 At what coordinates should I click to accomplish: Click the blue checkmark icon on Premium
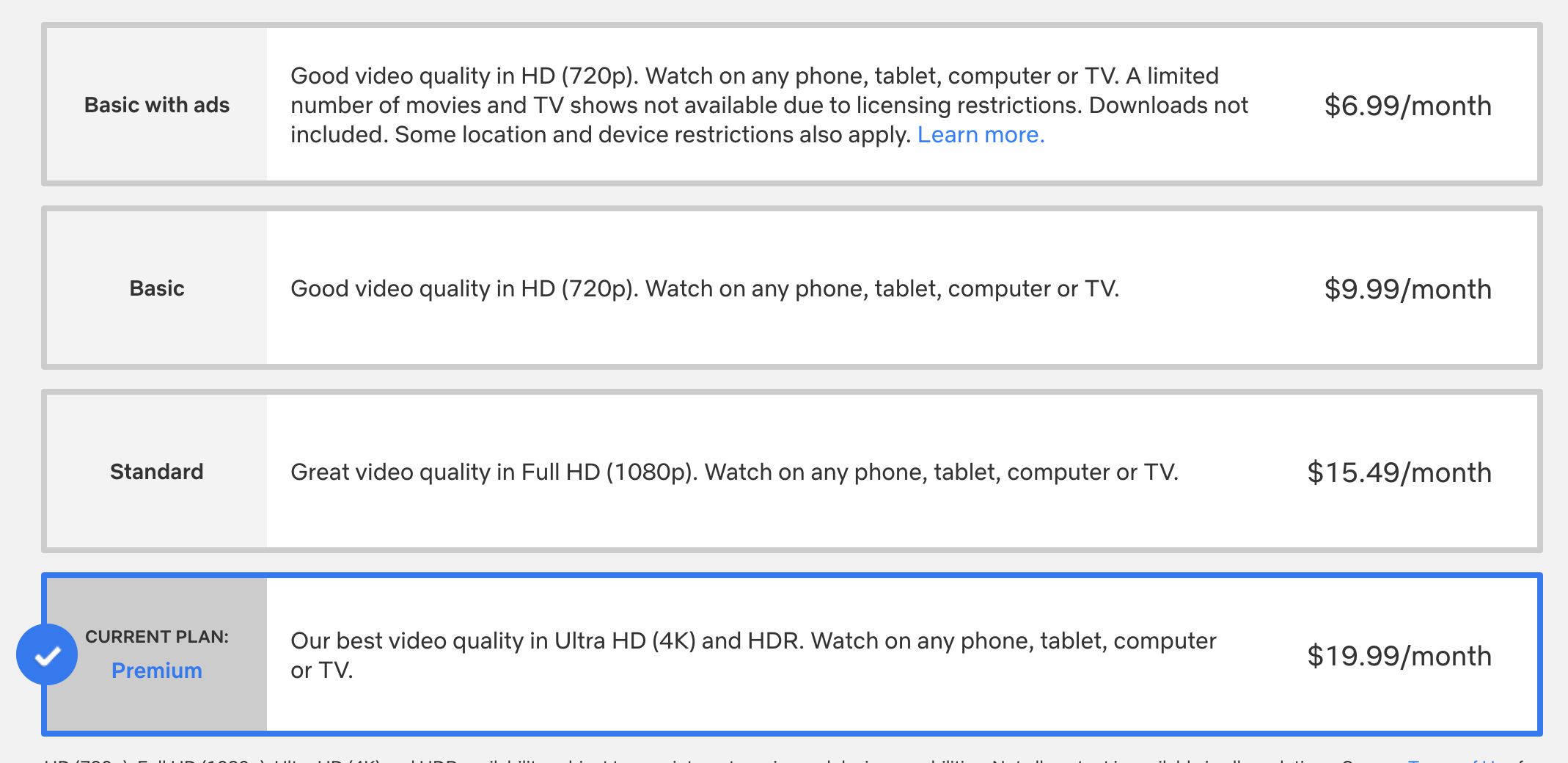click(x=47, y=654)
